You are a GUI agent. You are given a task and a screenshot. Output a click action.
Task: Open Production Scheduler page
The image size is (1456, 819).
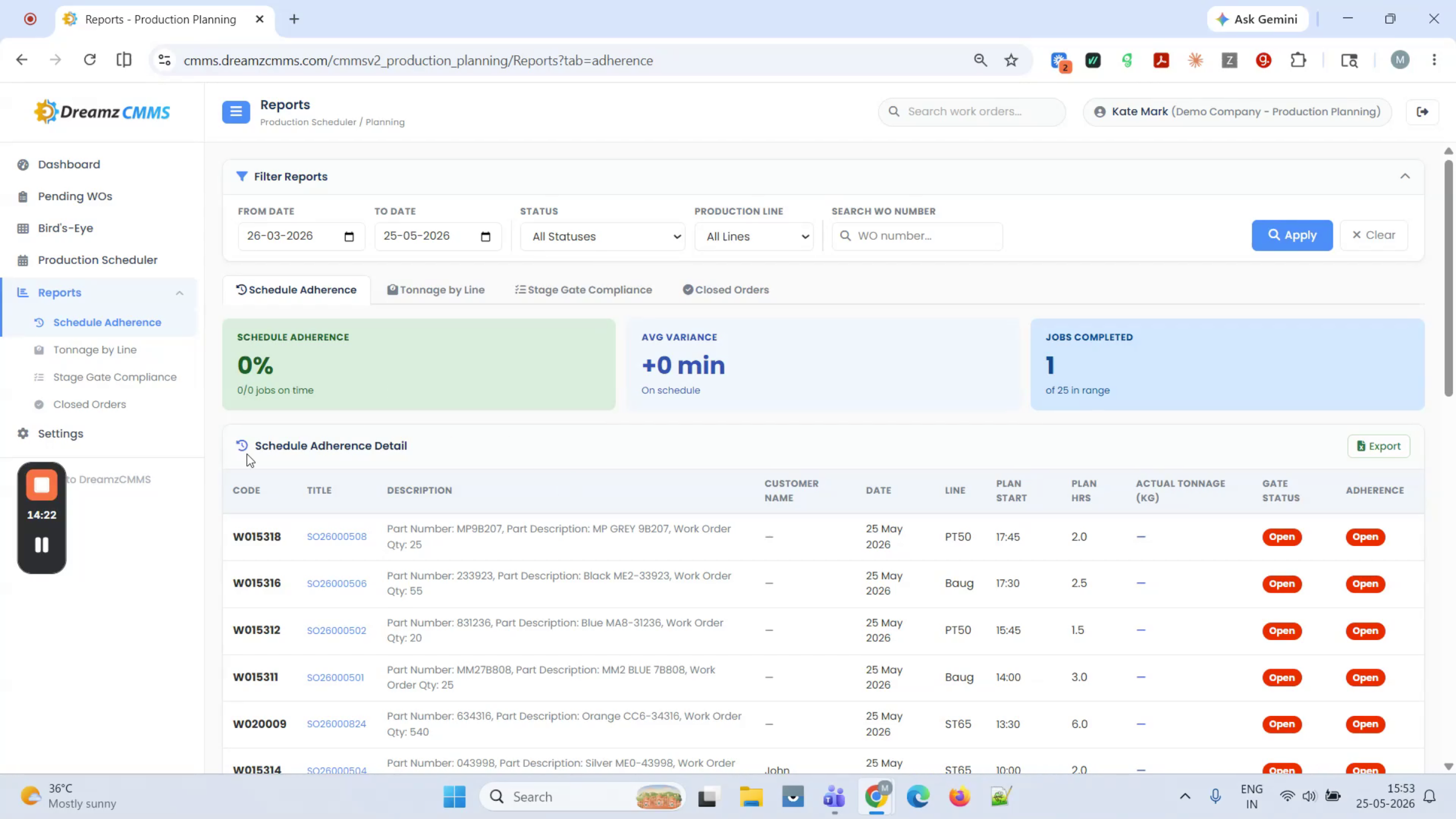tap(97, 260)
